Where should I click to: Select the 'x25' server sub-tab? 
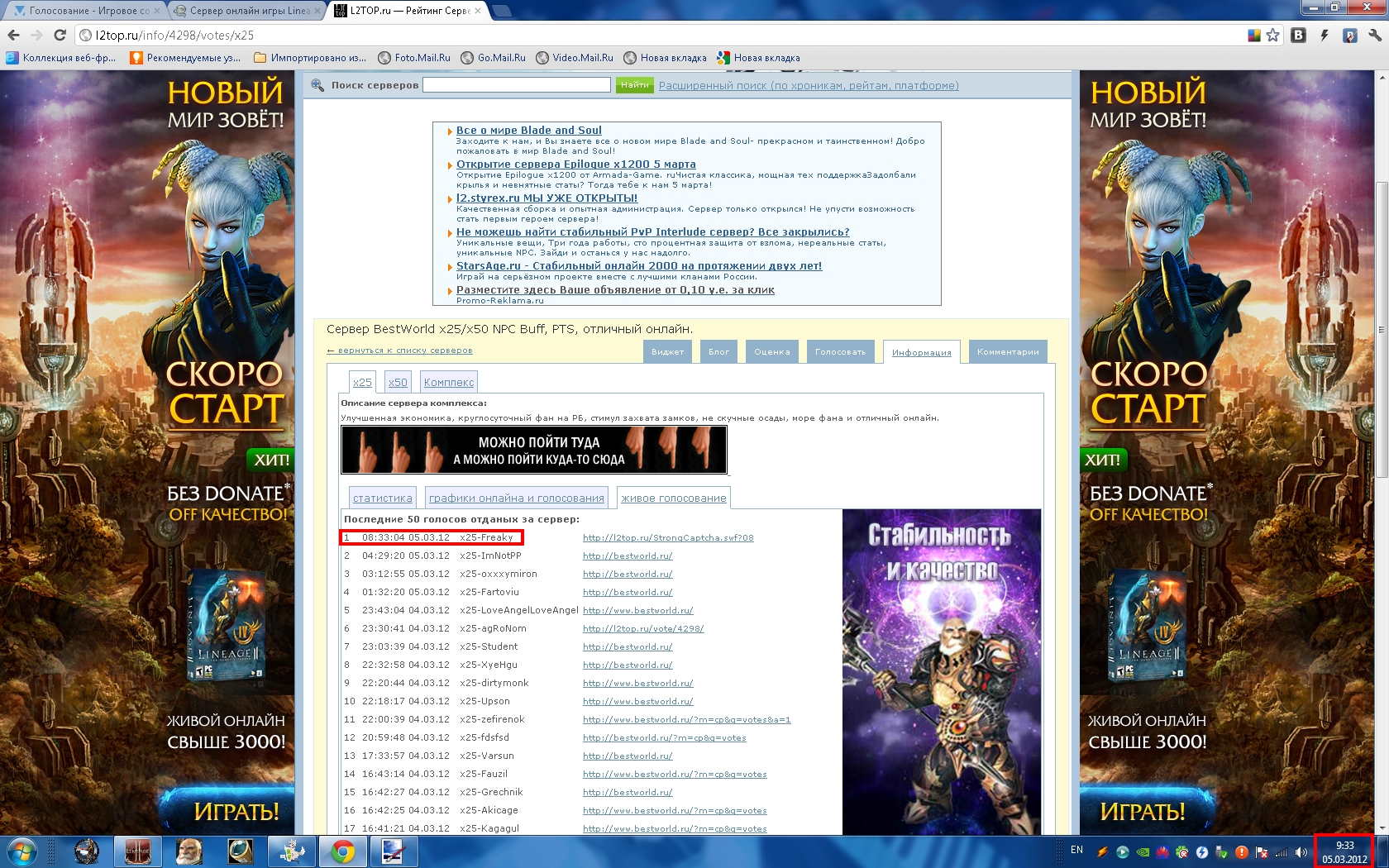(362, 382)
